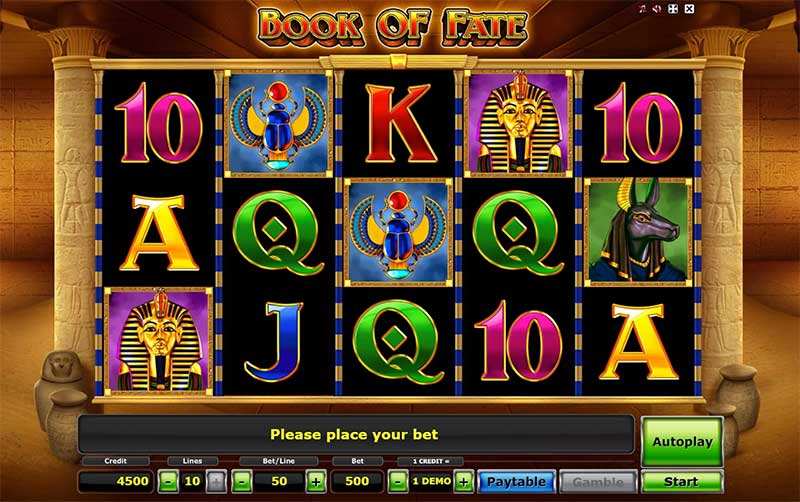The image size is (800, 502).
Task: Click the scarab symbol on middle reel
Action: pyautogui.click(x=398, y=232)
